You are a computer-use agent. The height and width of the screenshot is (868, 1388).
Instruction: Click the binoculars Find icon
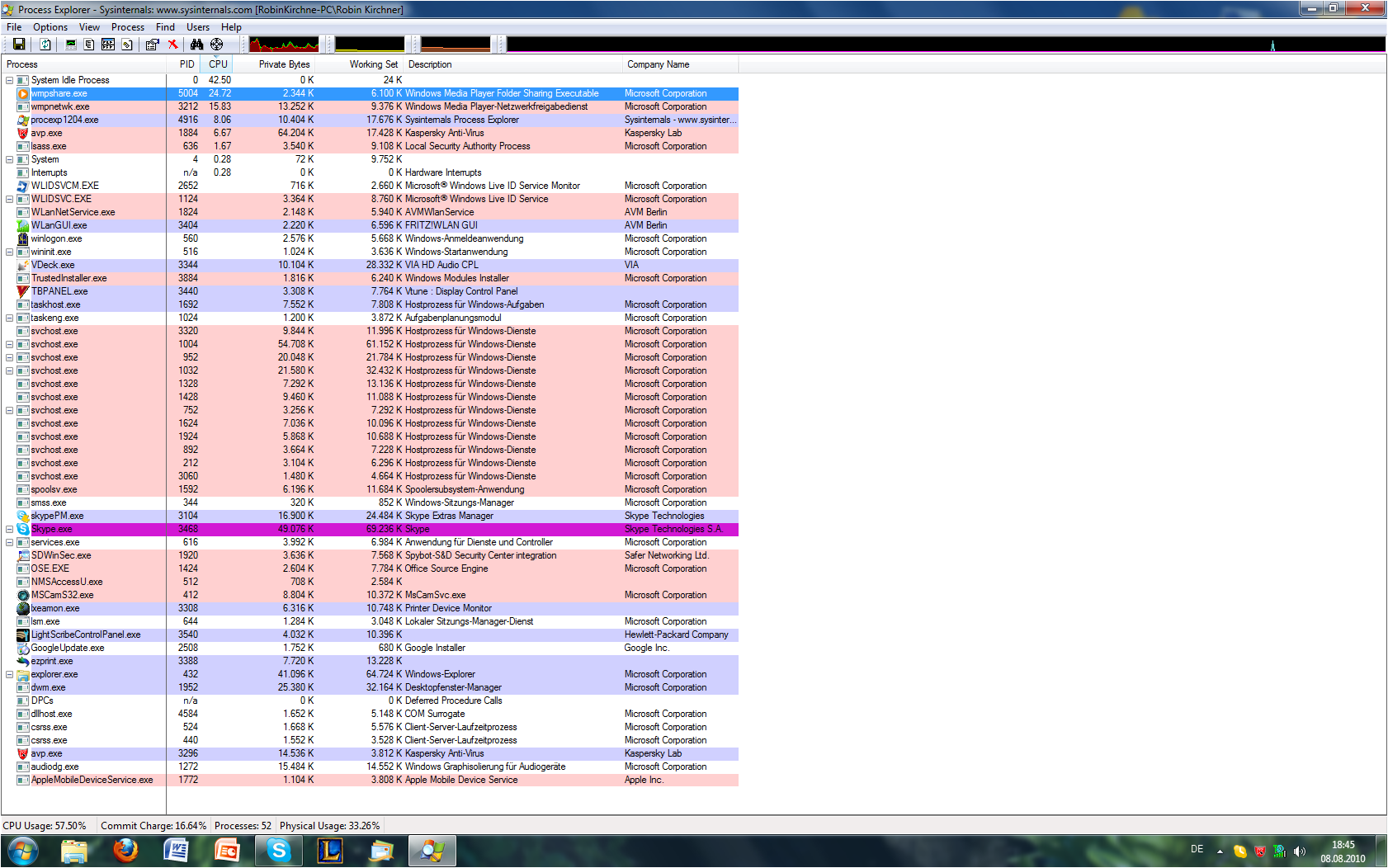(196, 45)
